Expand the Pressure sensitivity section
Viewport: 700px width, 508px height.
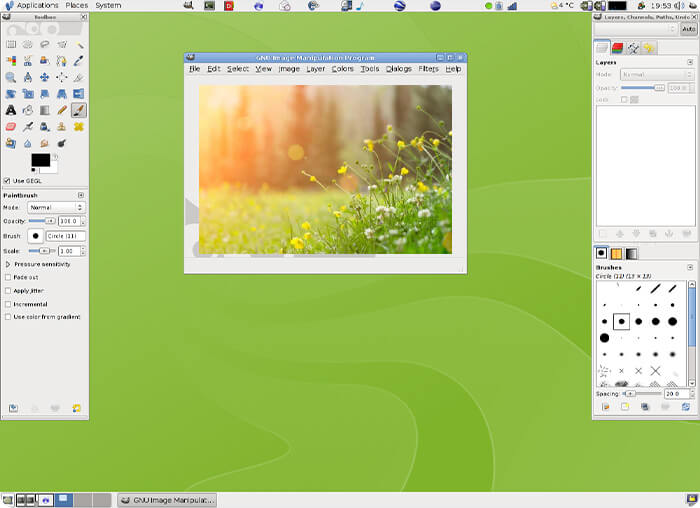[8, 264]
